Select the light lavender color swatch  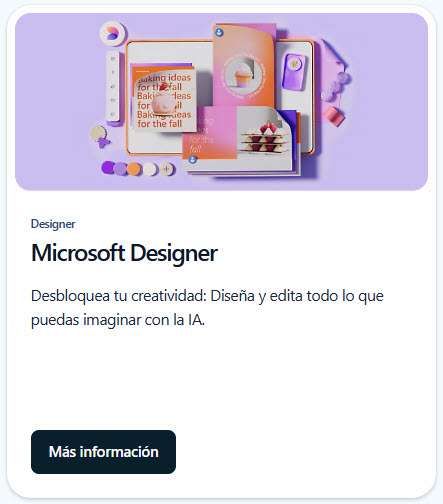pyautogui.click(x=120, y=168)
